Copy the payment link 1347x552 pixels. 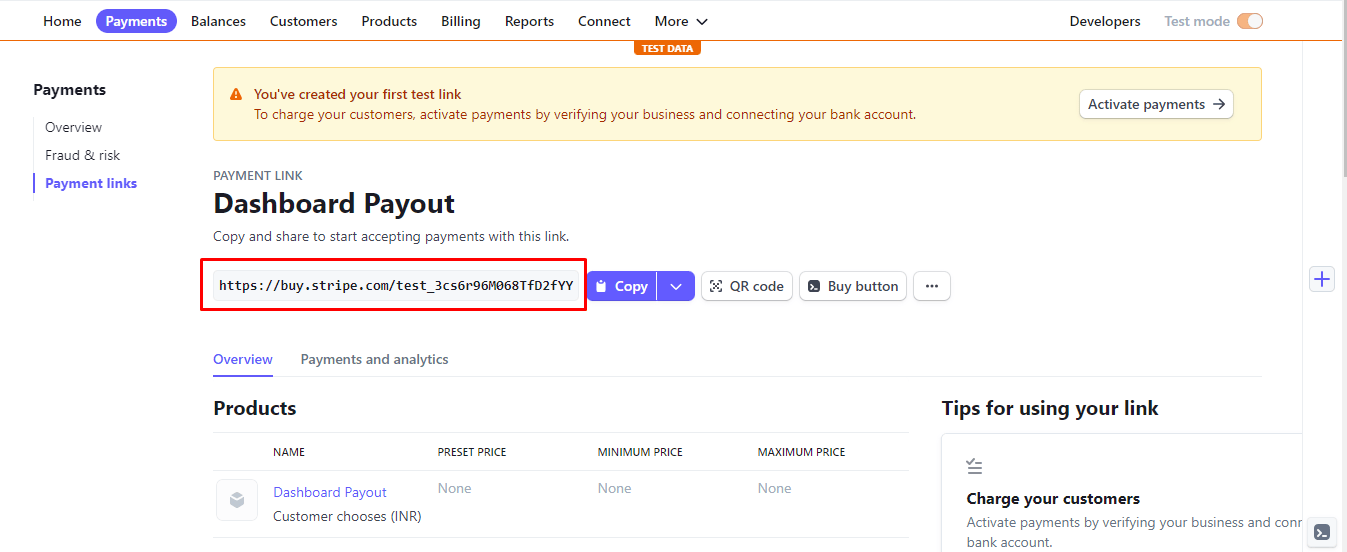click(622, 286)
